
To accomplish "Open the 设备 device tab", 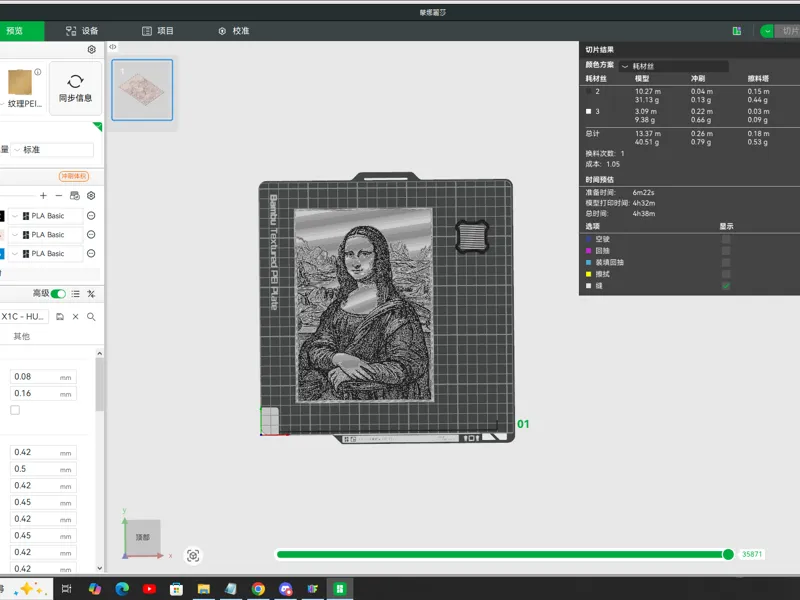I will point(82,31).
